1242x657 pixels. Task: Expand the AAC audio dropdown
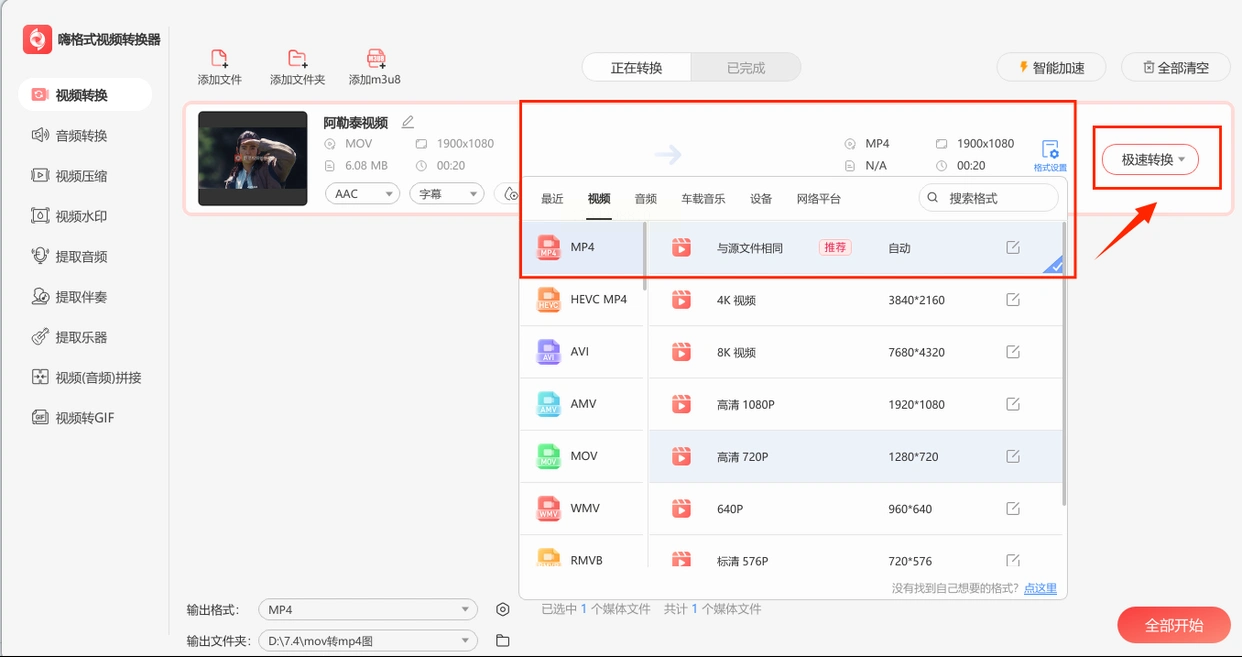point(362,194)
